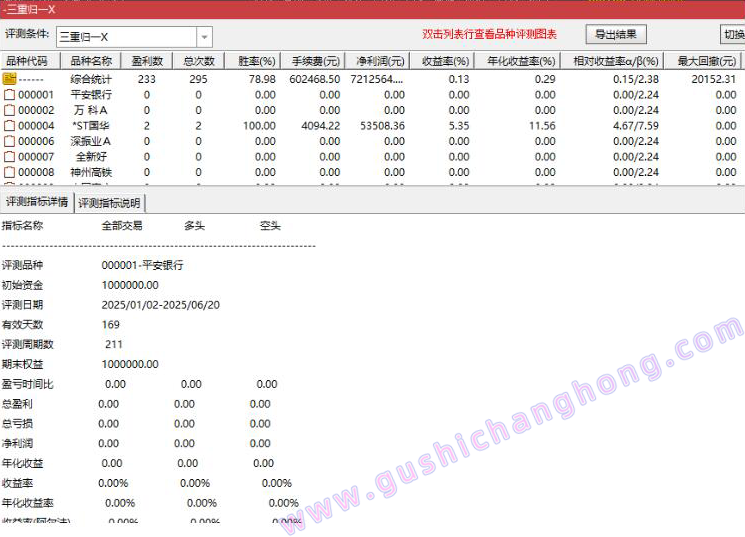Click the 000001-平安银行 detail value
745x537 pixels.
pyautogui.click(x=143, y=265)
